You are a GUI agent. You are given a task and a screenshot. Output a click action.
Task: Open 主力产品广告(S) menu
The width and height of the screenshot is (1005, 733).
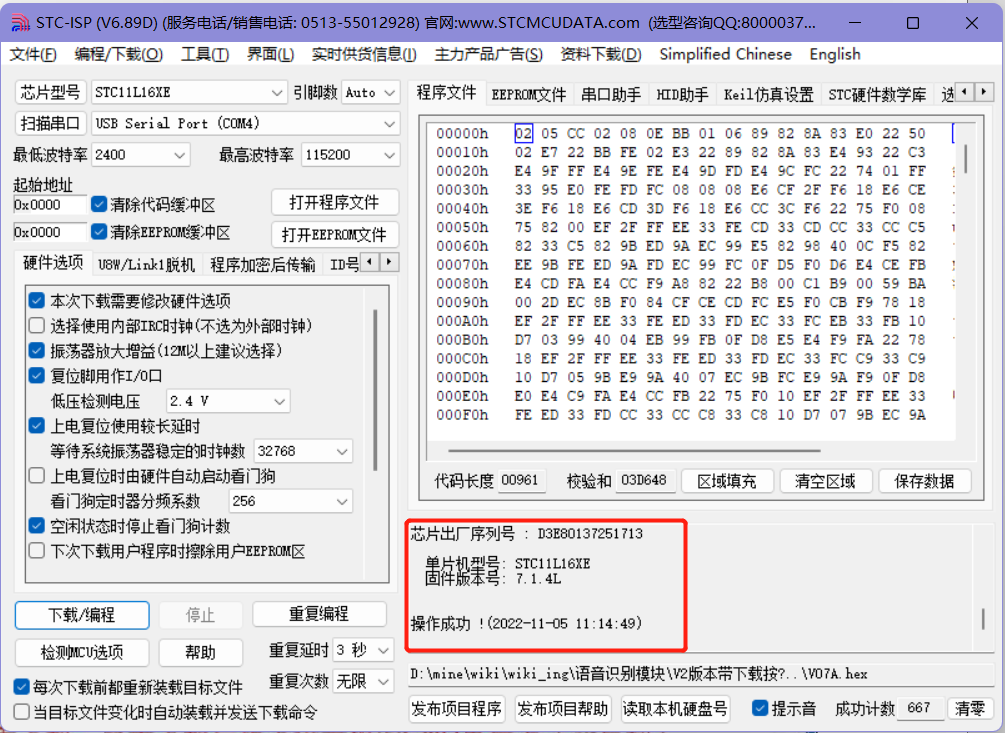[488, 54]
